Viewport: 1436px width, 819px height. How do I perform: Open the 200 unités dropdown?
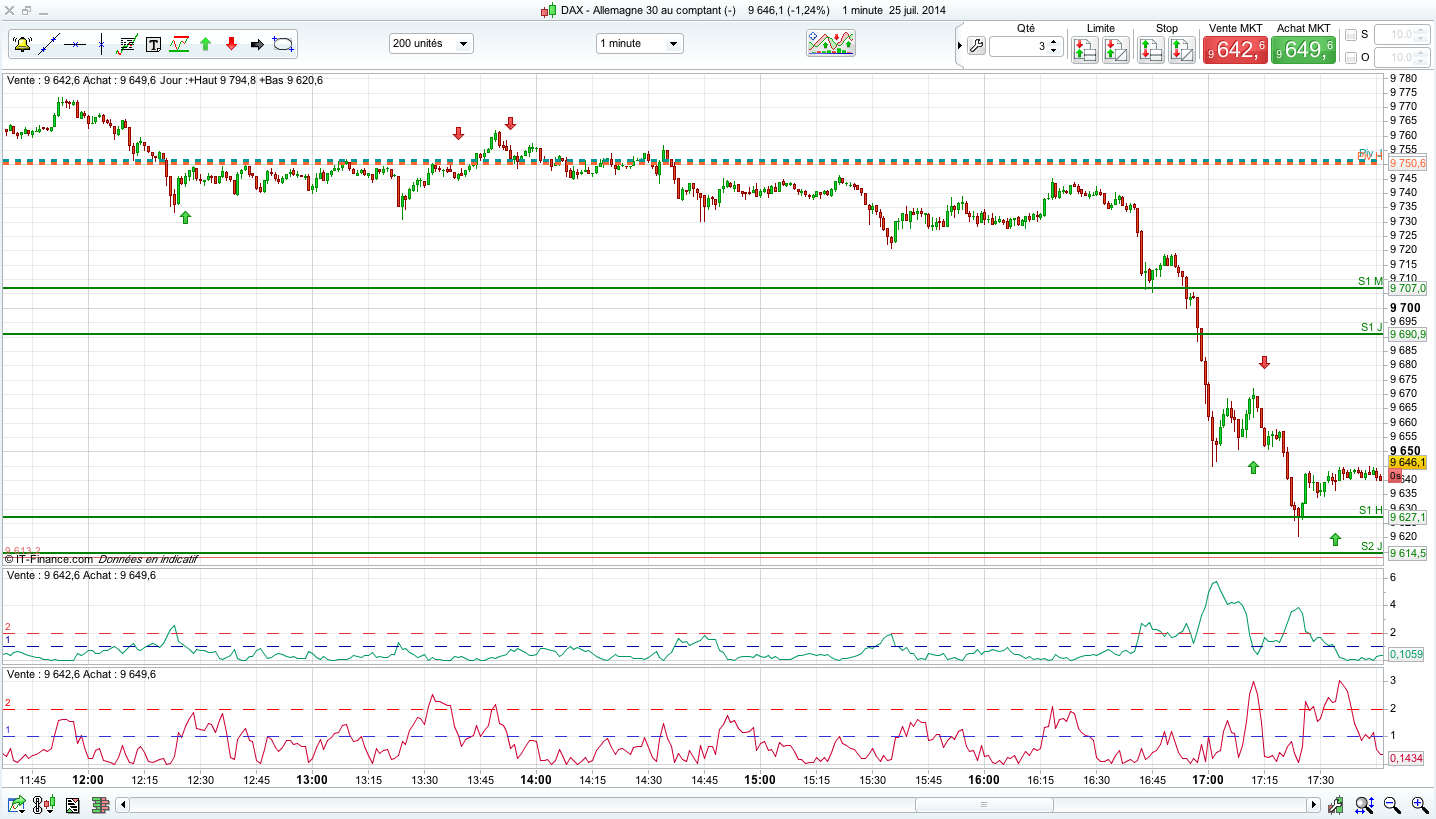click(x=431, y=44)
